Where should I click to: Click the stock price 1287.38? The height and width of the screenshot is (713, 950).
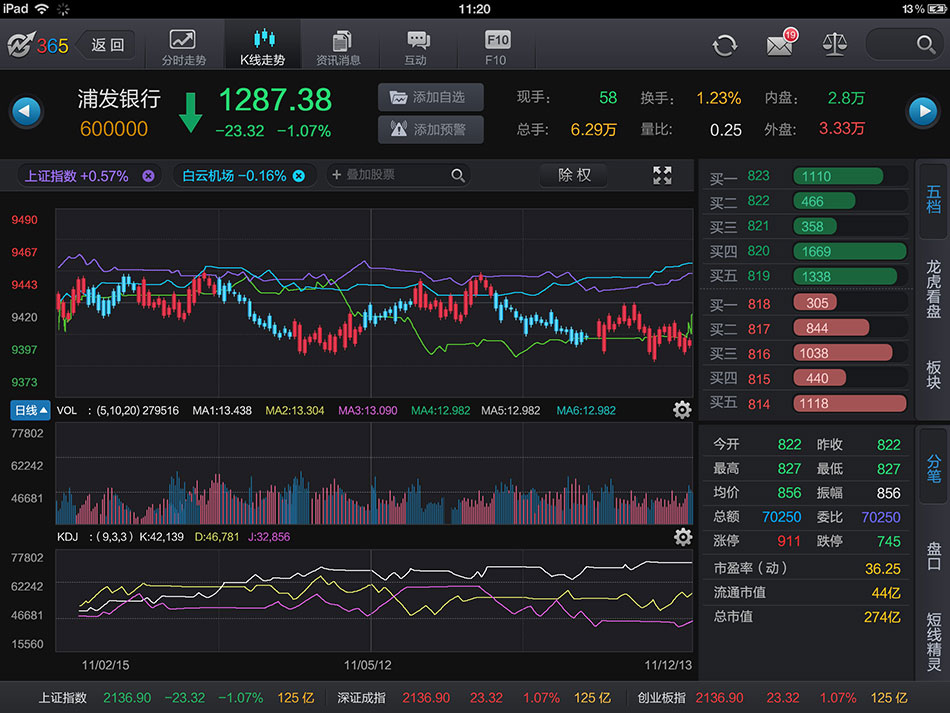point(275,100)
